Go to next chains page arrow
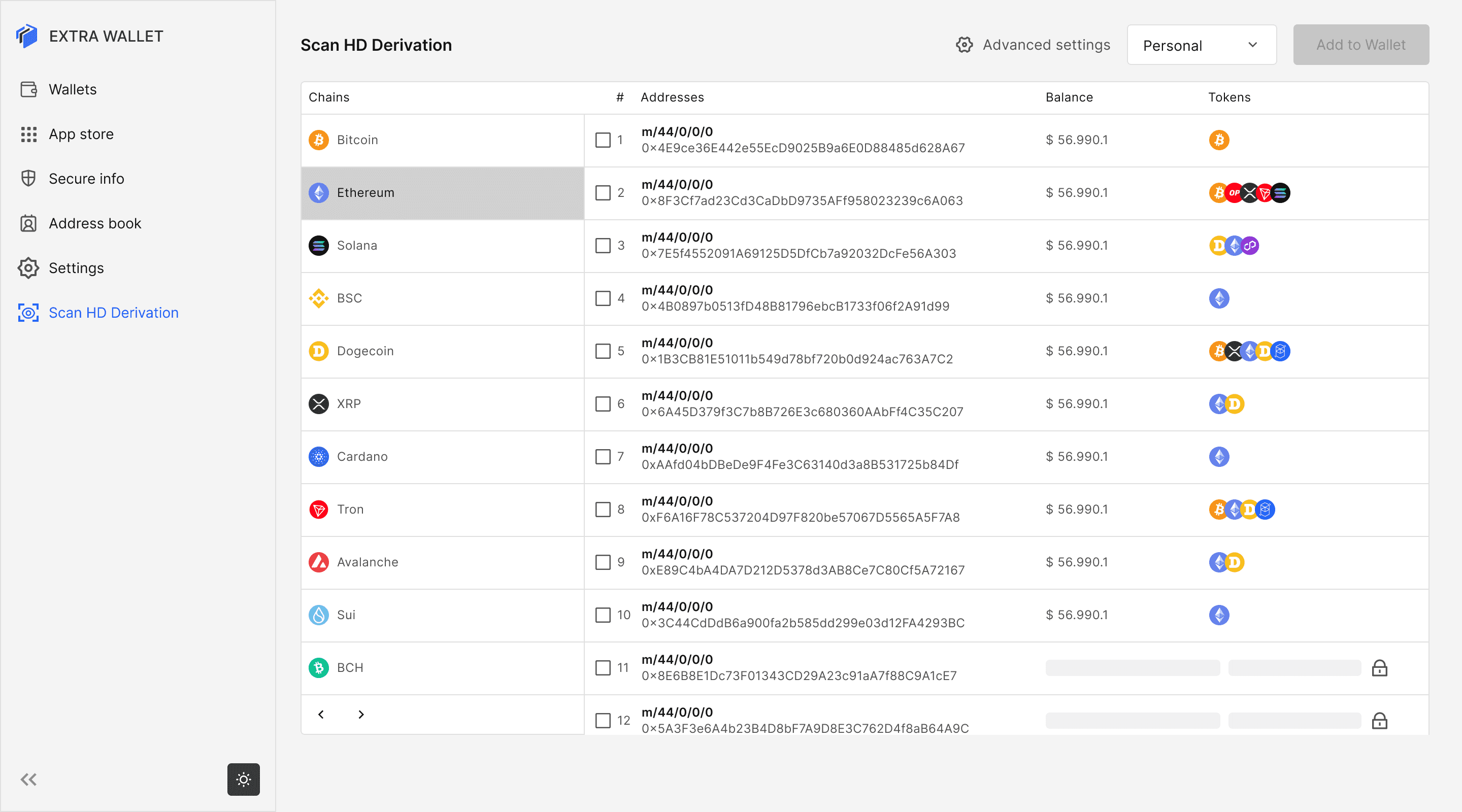1462x812 pixels. (361, 715)
